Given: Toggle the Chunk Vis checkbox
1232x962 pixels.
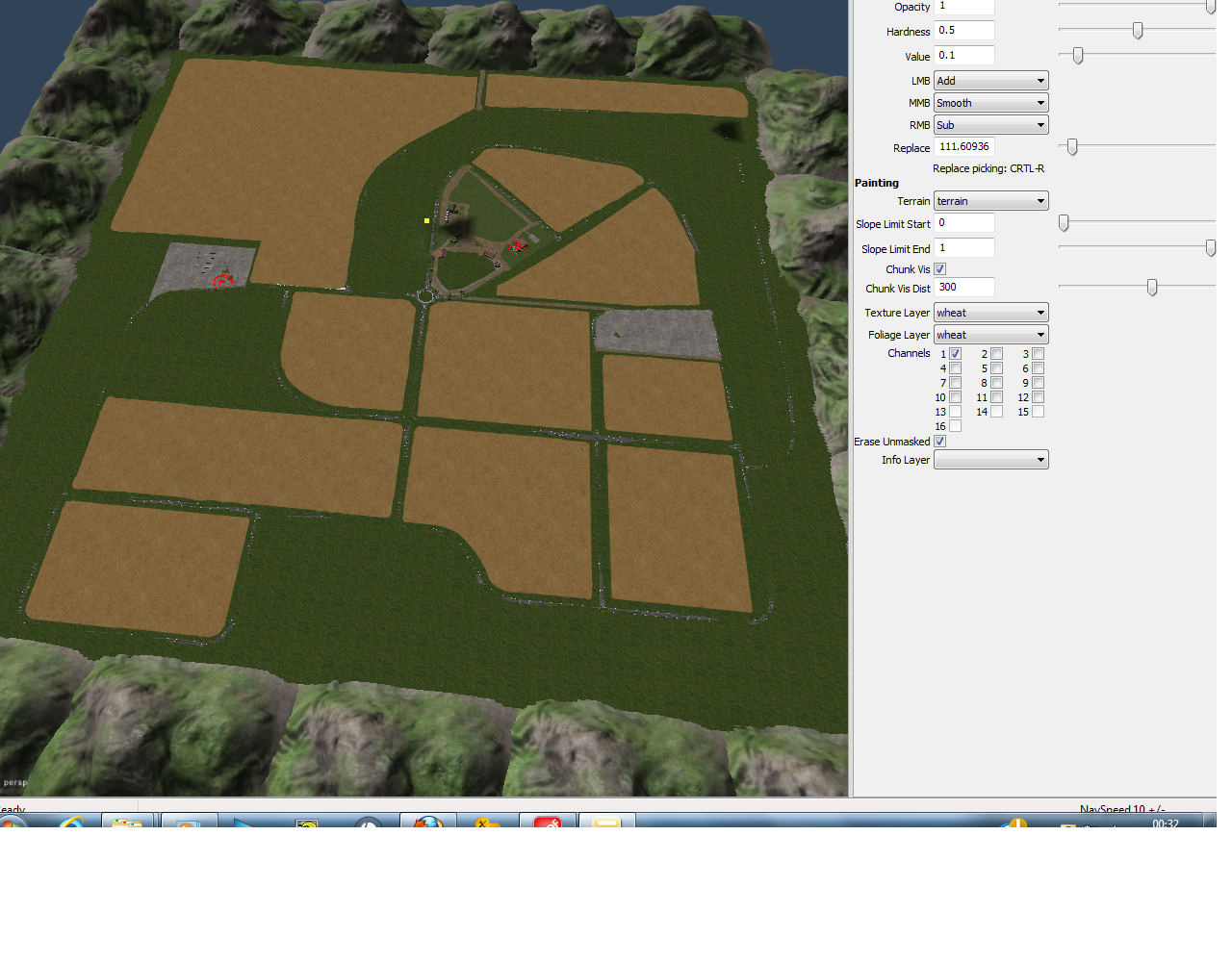Looking at the screenshot, I should [x=939, y=269].
